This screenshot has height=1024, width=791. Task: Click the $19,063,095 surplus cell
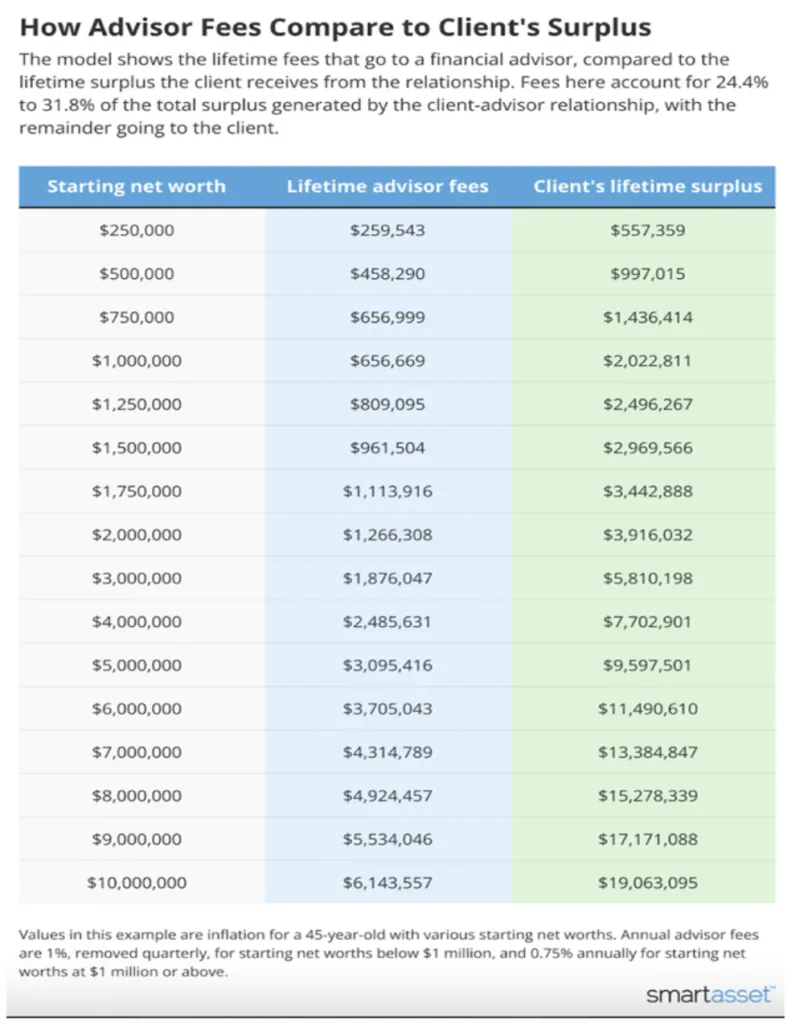(x=647, y=882)
